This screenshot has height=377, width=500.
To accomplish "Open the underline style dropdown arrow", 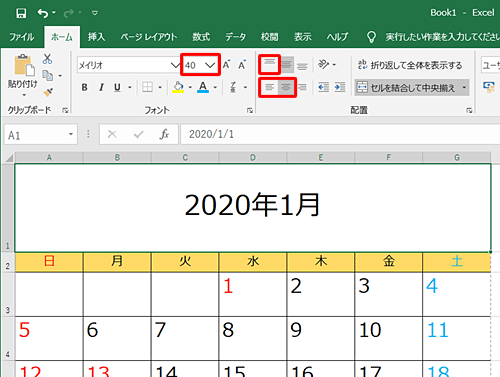I will click(x=130, y=87).
